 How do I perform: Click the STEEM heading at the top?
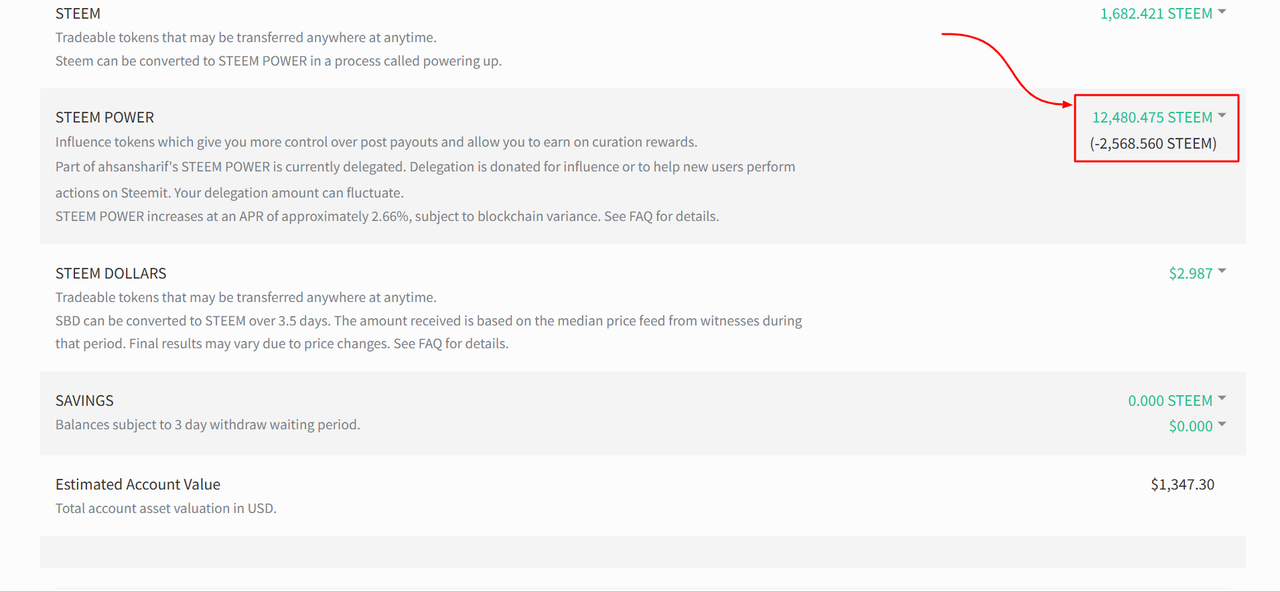coord(77,13)
